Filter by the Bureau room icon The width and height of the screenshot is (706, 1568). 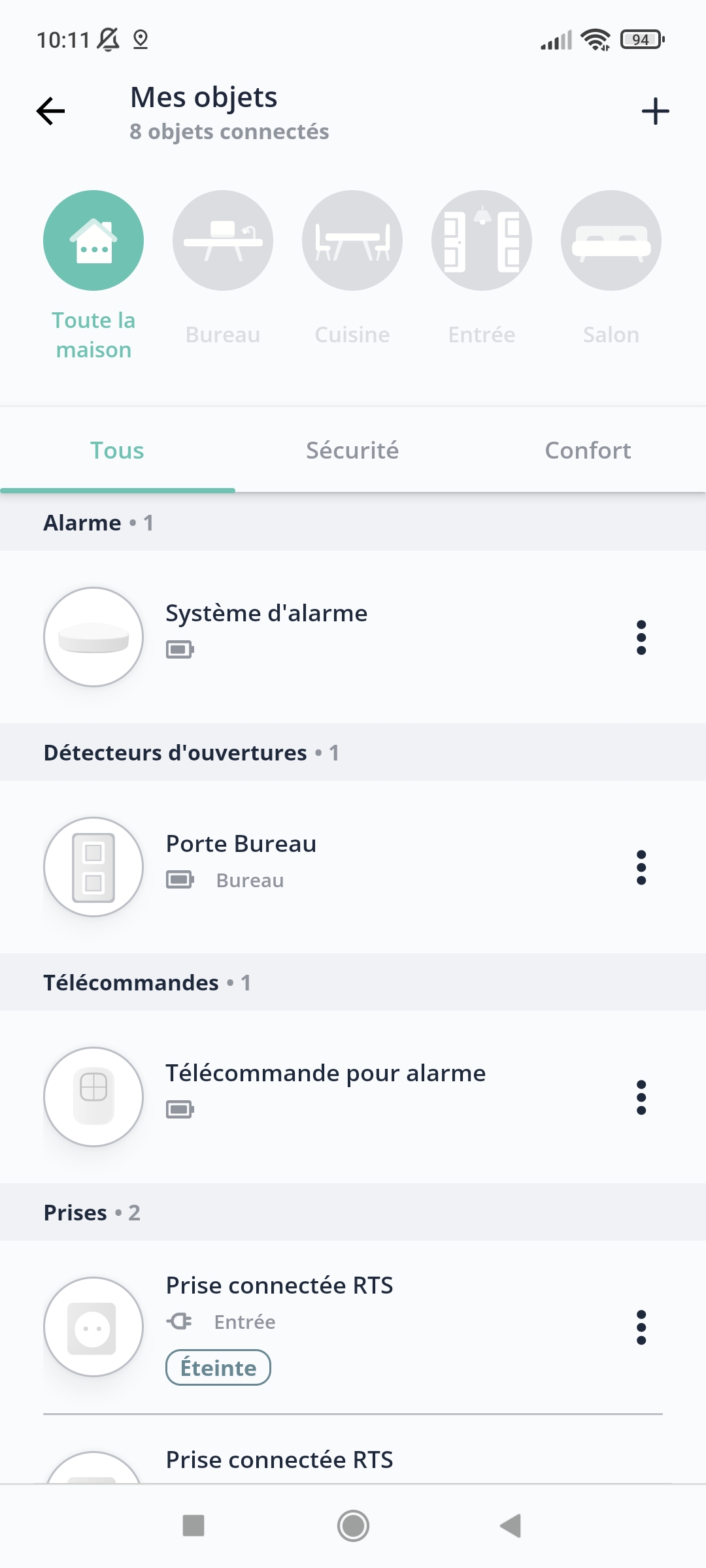pyautogui.click(x=223, y=240)
